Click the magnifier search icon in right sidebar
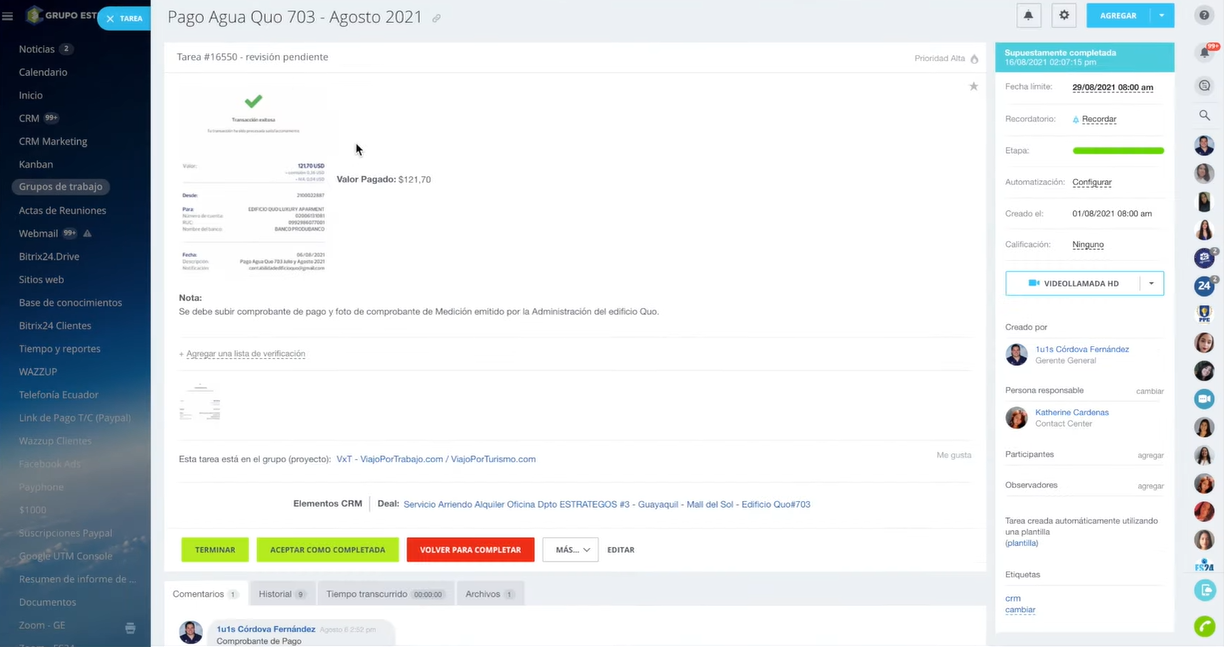 [1204, 116]
